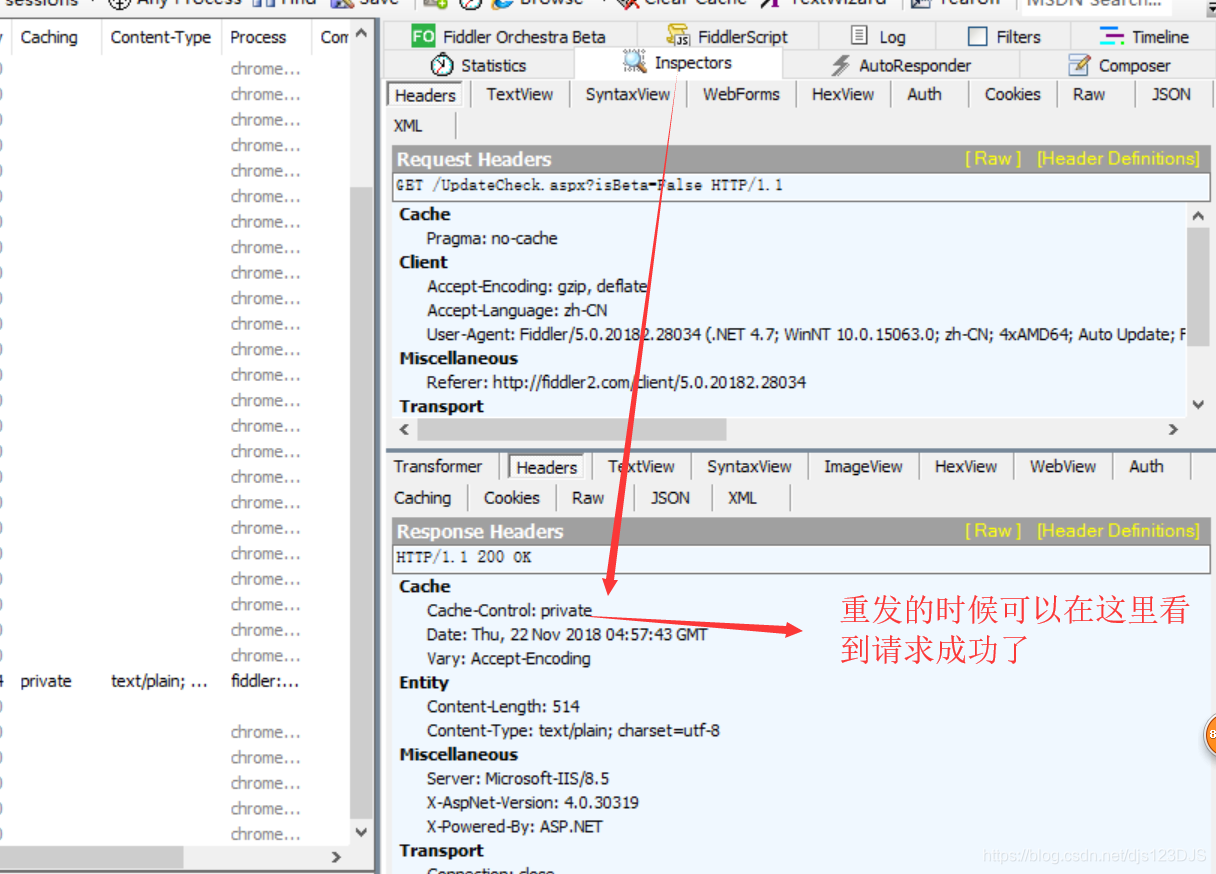
Task: Click [Header Definitions] in Response Headers bar
Action: click(1117, 531)
